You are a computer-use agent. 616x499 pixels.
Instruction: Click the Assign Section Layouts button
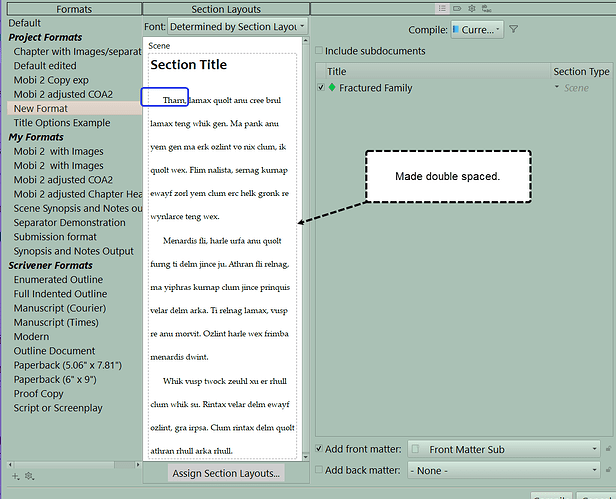(x=226, y=473)
